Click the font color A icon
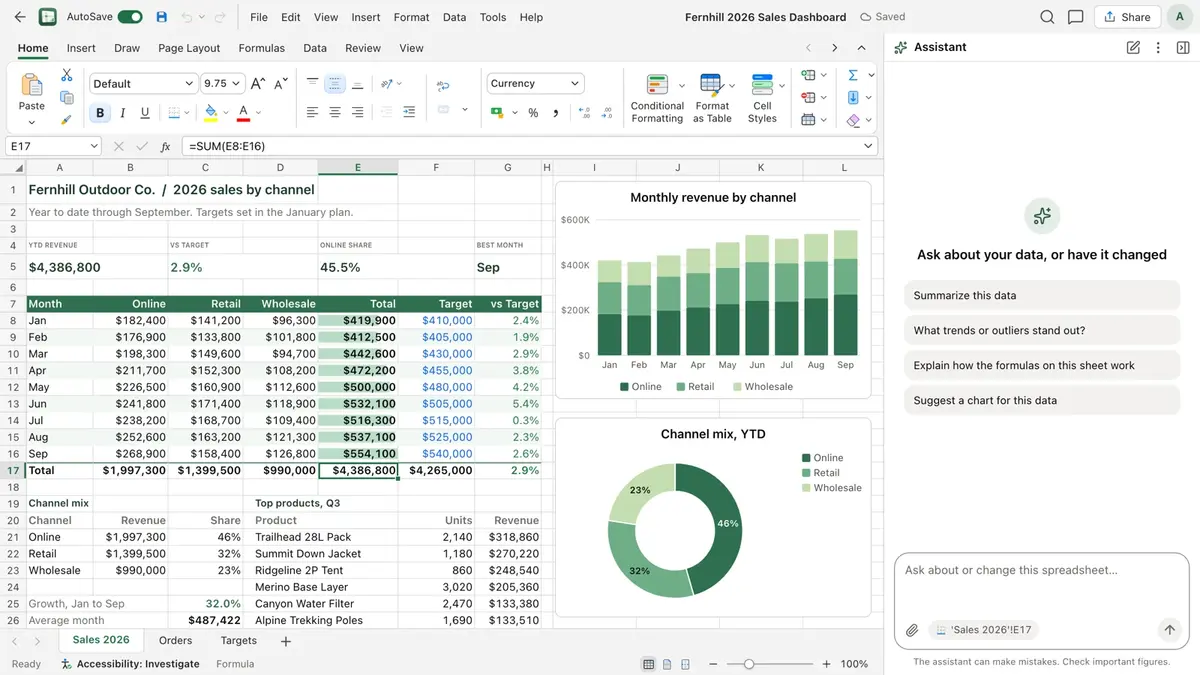This screenshot has width=1200, height=675. 243,113
